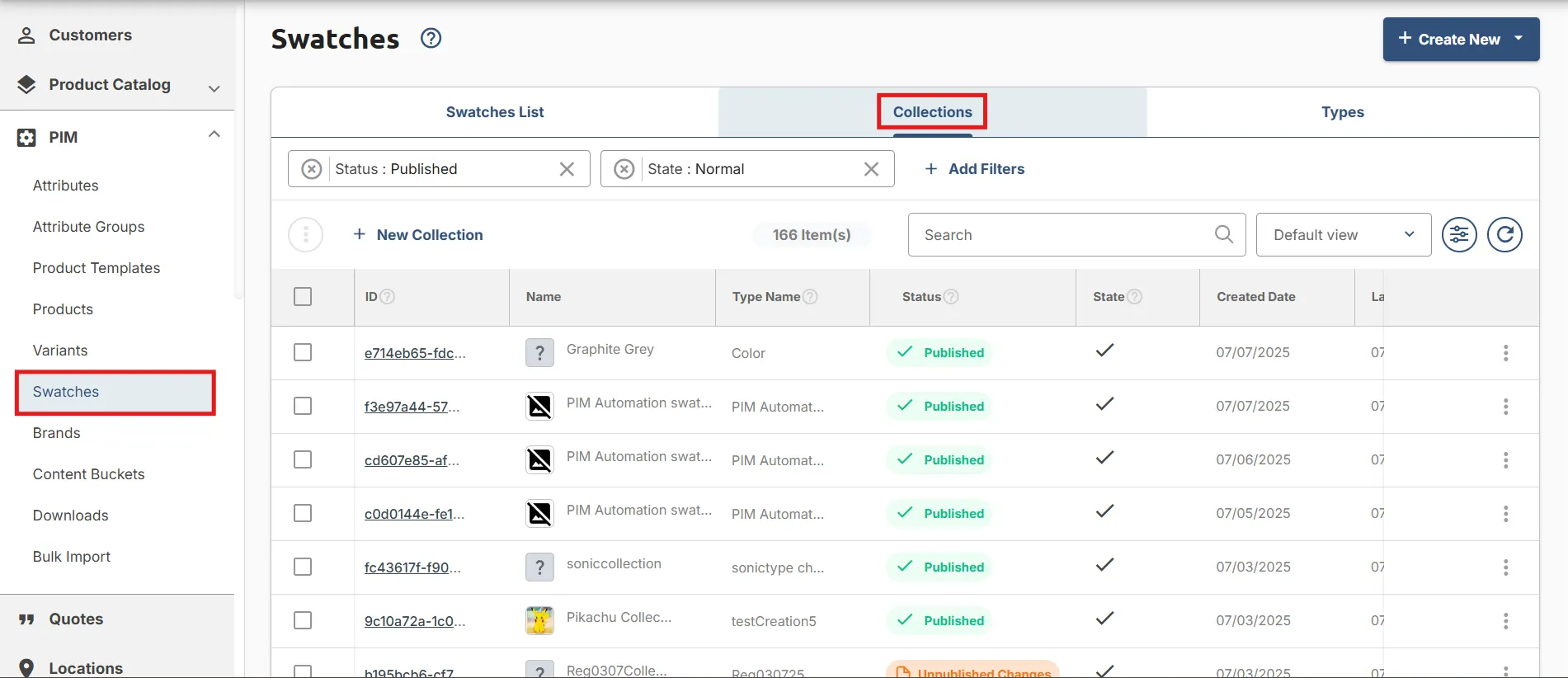Click the Pikachu Collection thumbnail image

coord(539,620)
